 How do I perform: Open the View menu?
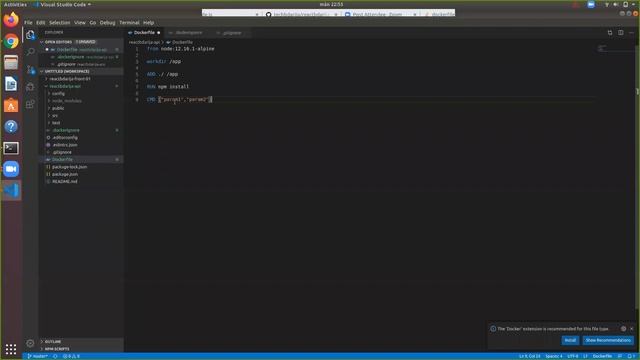coord(80,23)
